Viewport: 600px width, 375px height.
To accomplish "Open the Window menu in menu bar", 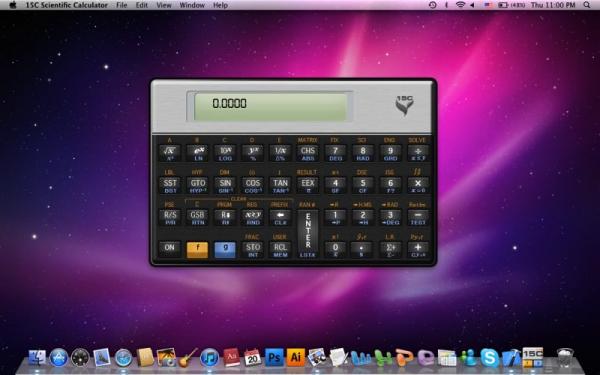I will [x=192, y=5].
